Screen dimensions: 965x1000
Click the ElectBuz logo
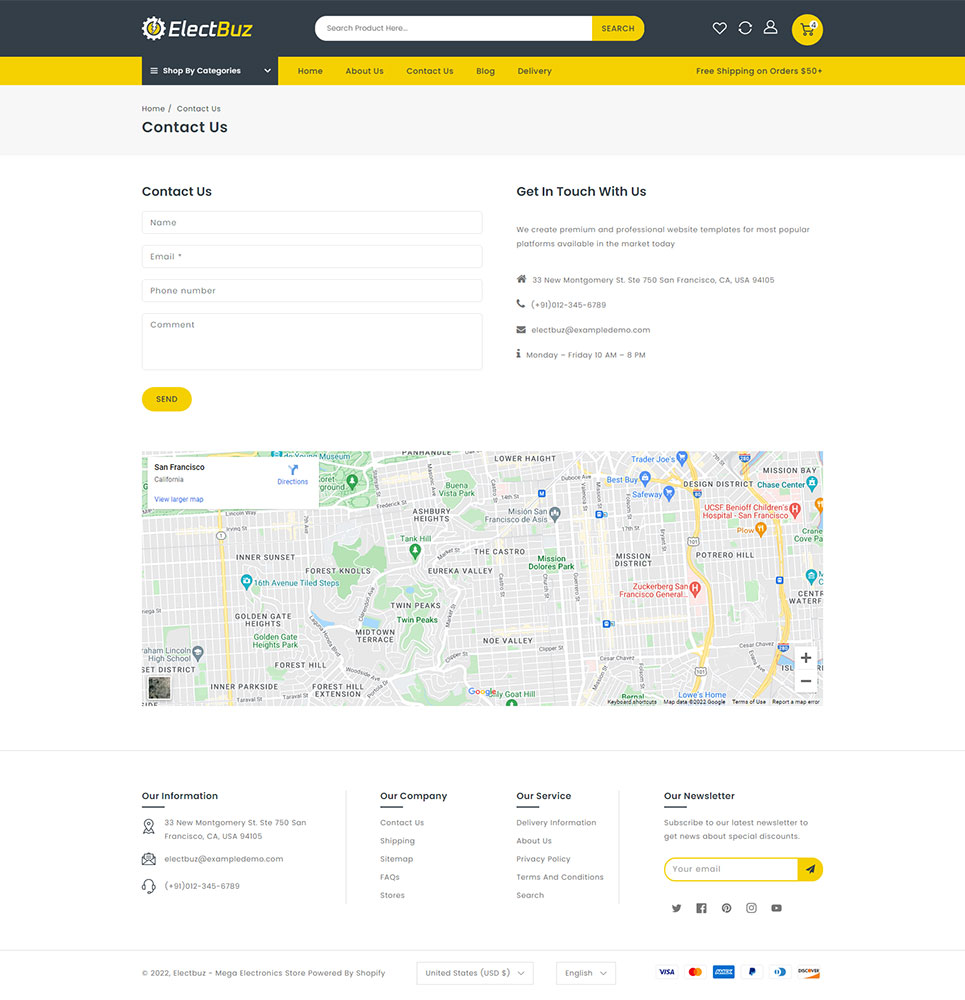click(197, 29)
